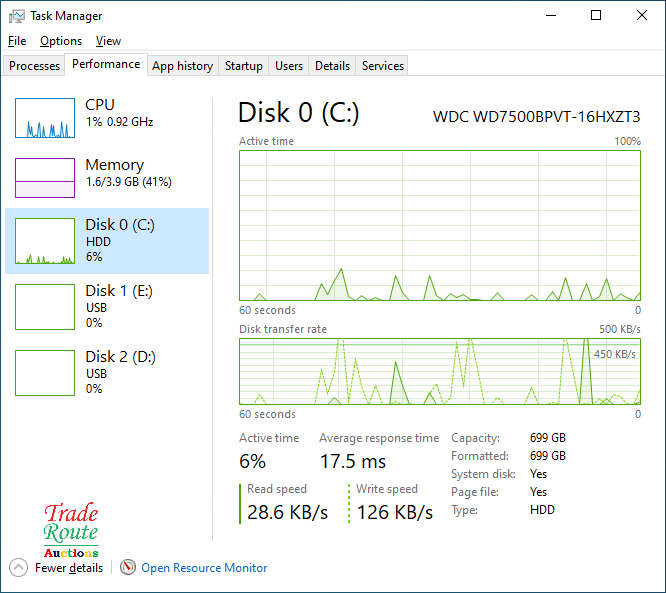Select the Disk 1 (E:) USB entry
666x593 pixels.
107,307
